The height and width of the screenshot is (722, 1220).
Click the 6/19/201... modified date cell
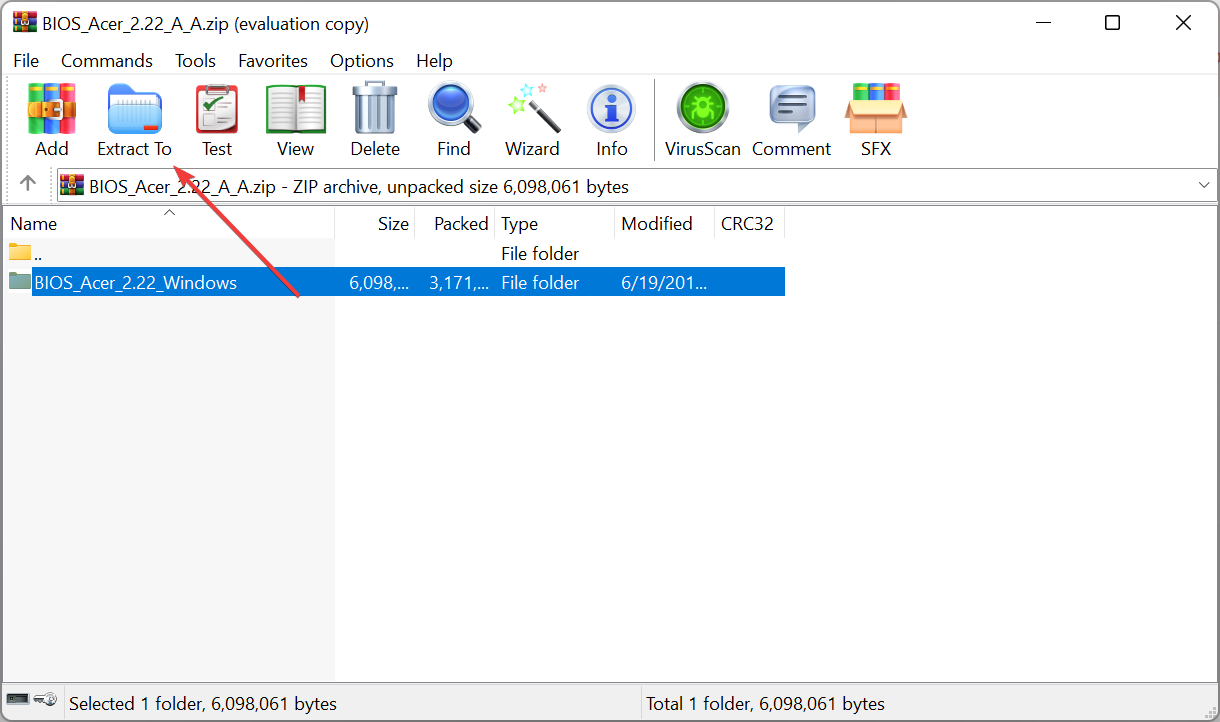664,282
